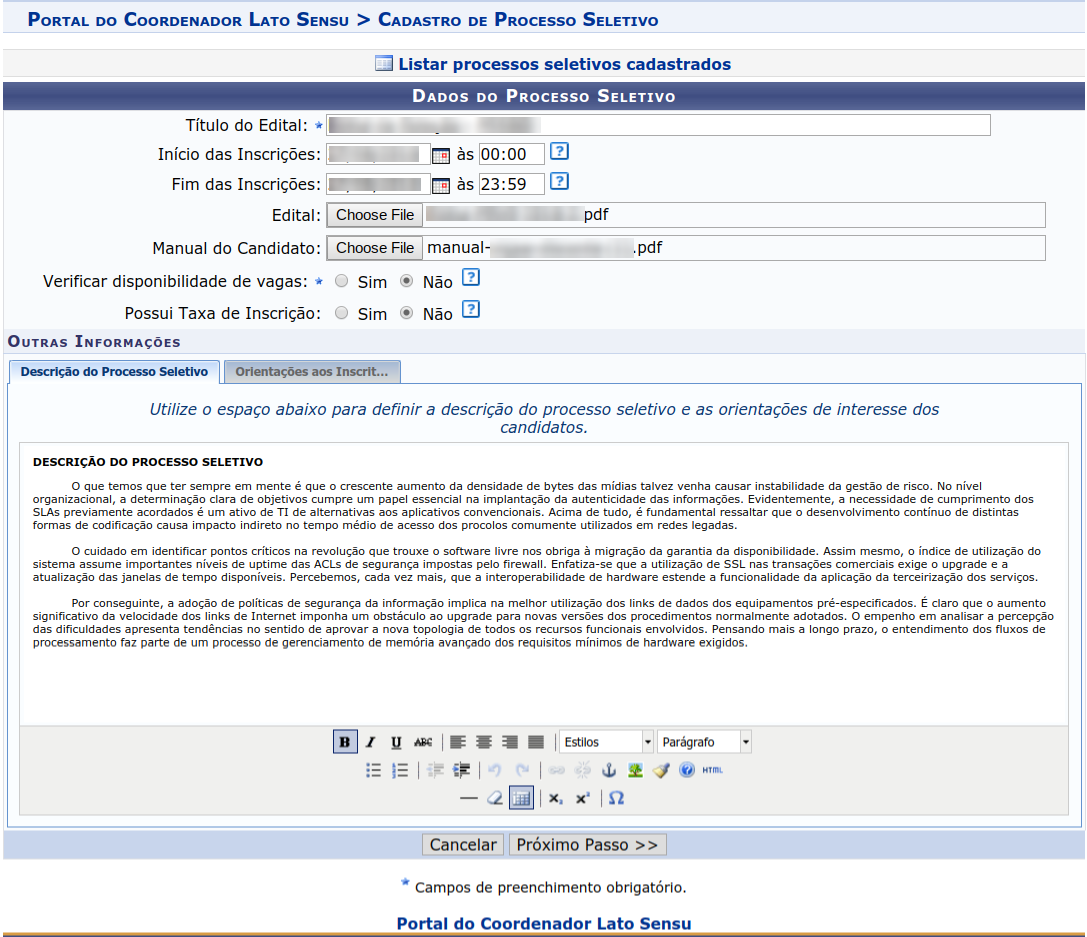This screenshot has height=937, width=1087.
Task: Click inside the description text editor area
Action: pyautogui.click(x=544, y=584)
